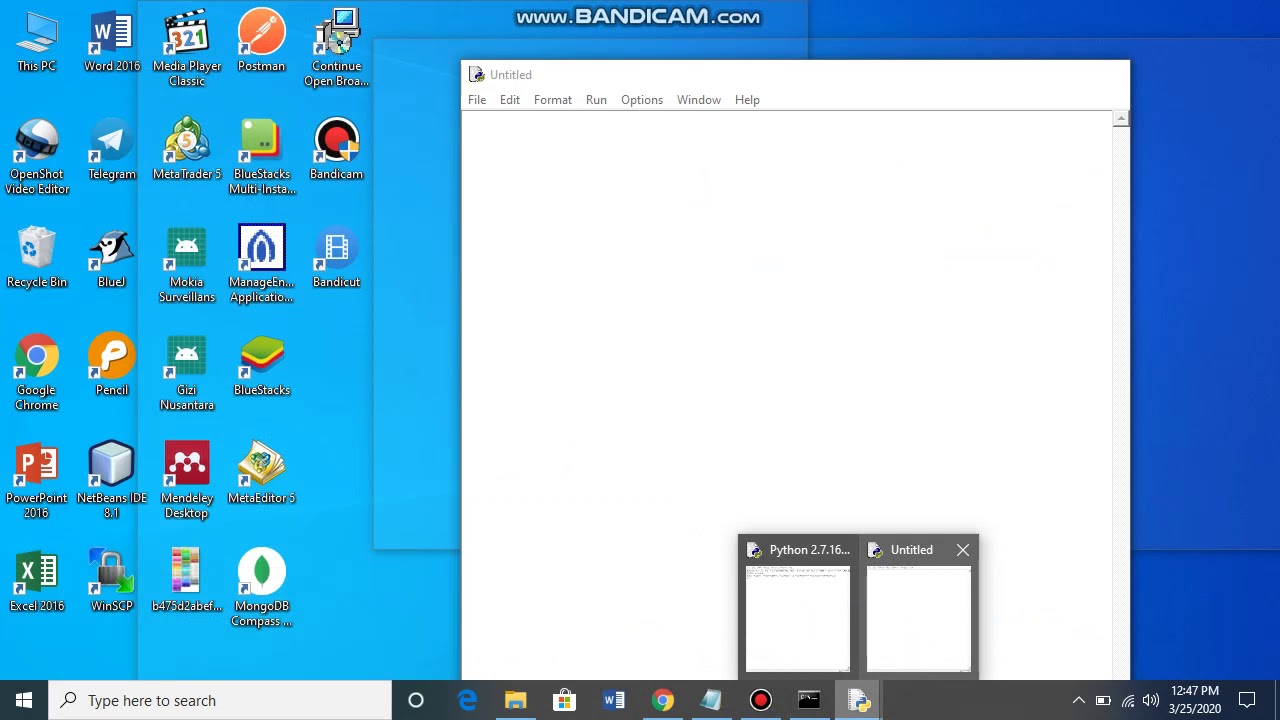Select Gizi Nusantara desktop icon
Screen dimensions: 1280x720
tap(187, 373)
